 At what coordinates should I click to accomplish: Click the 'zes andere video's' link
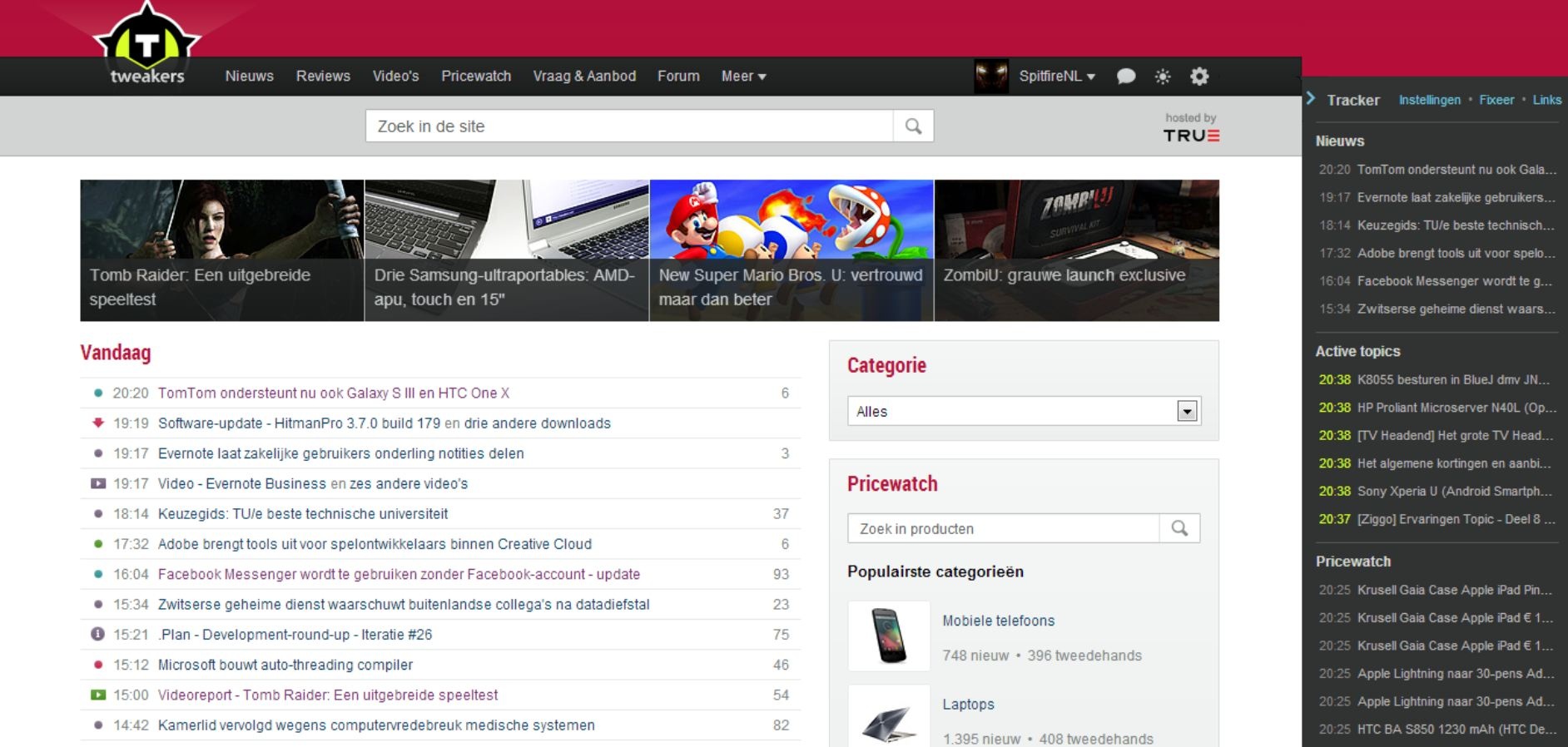pos(409,483)
